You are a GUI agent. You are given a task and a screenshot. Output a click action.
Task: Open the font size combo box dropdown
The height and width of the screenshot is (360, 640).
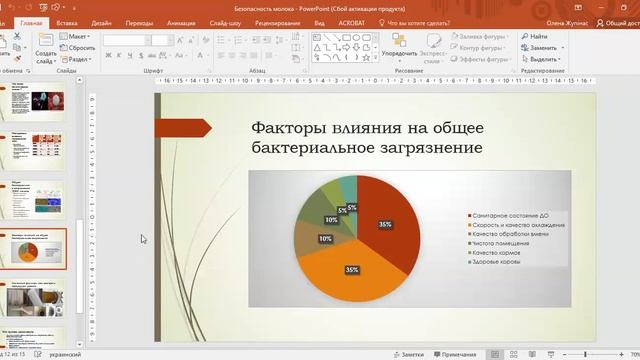(x=170, y=40)
